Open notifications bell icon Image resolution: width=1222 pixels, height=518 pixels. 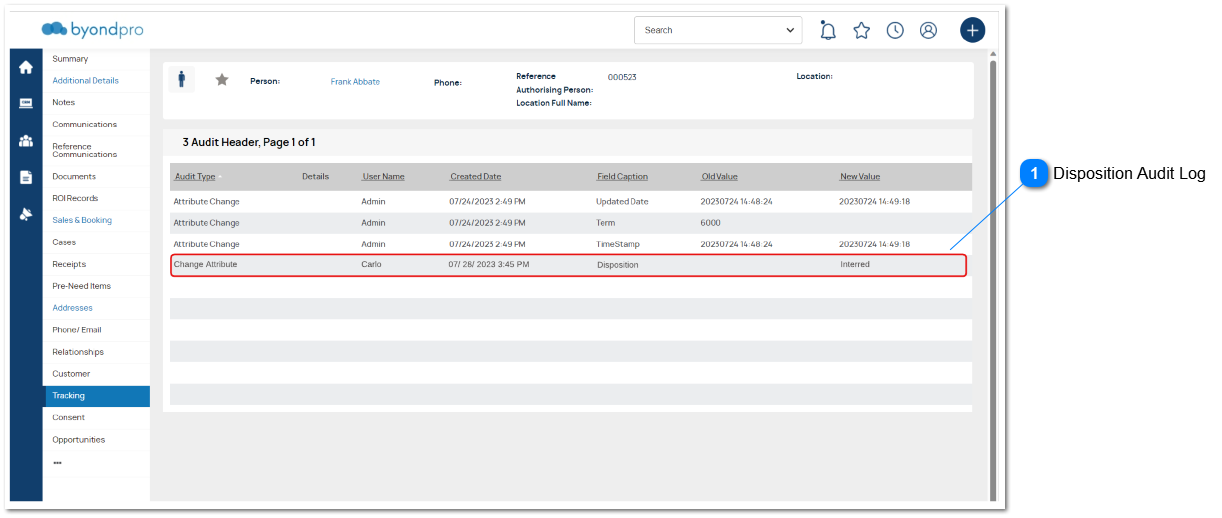pos(828,30)
